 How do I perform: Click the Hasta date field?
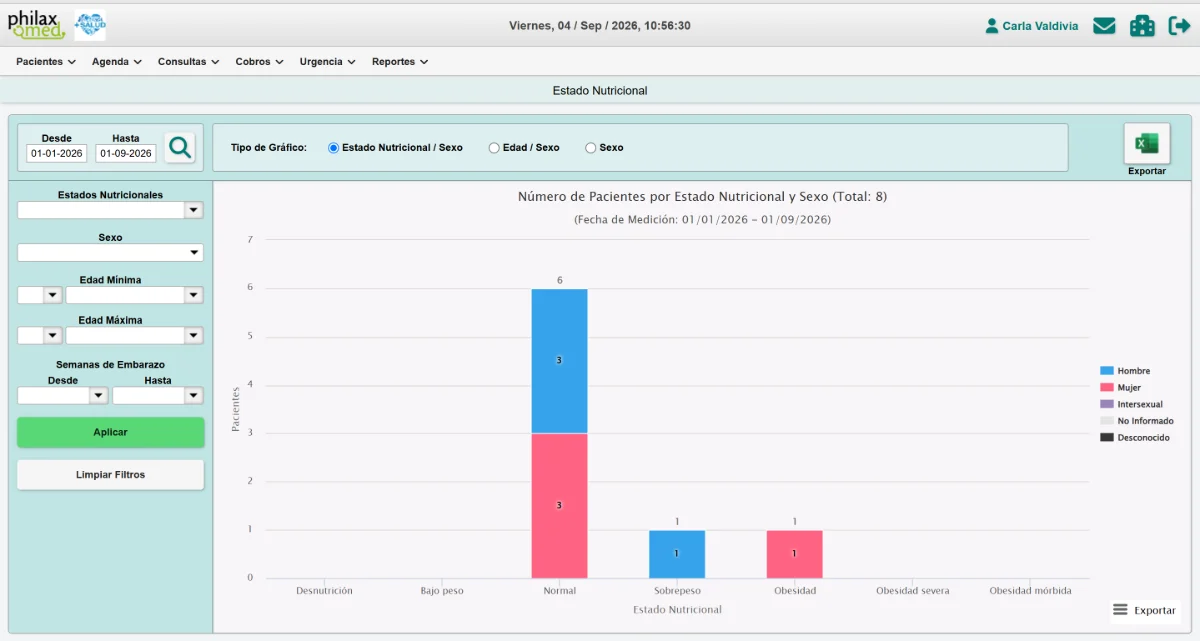(x=126, y=154)
